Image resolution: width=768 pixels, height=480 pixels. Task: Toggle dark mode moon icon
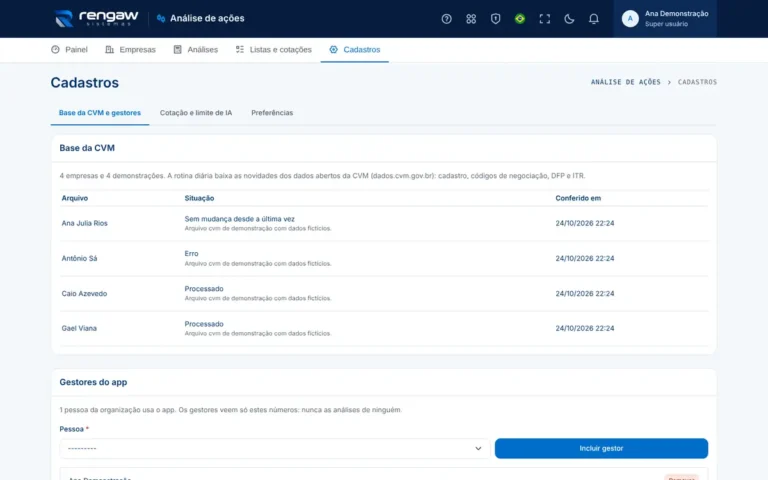[569, 19]
